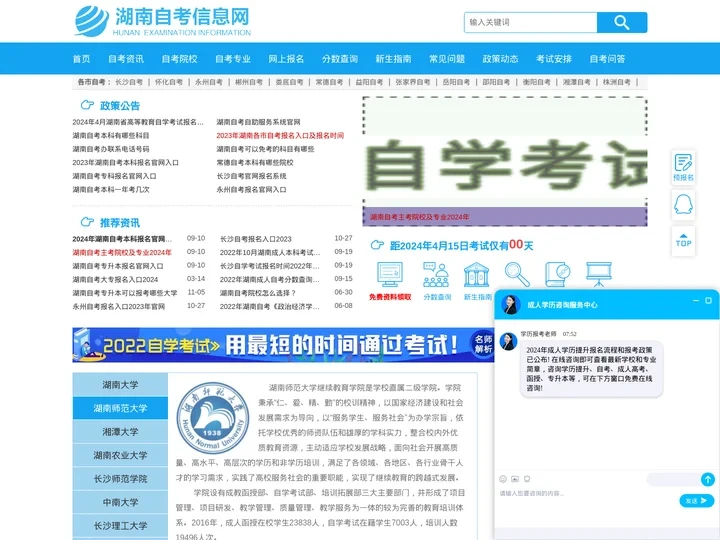Open news 湖南自考院校怎么选择？

[258, 292]
